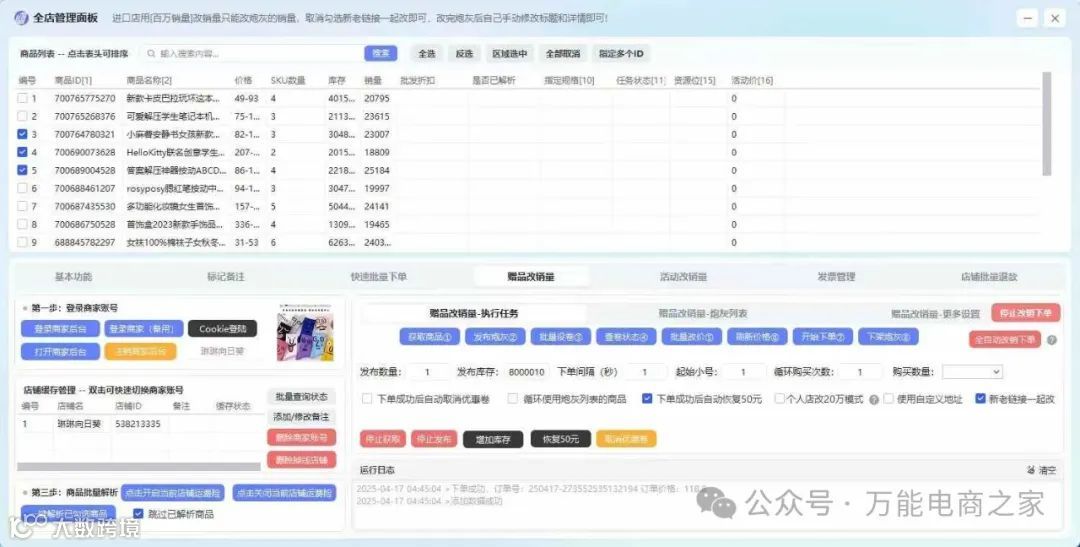Click 查看状态④ button

[626, 337]
